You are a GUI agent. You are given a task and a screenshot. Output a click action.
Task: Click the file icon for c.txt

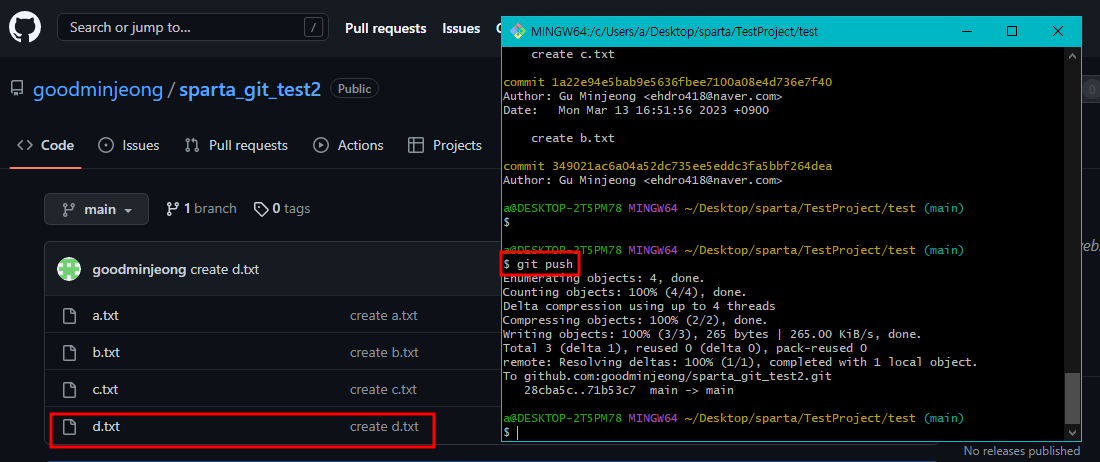[69, 389]
